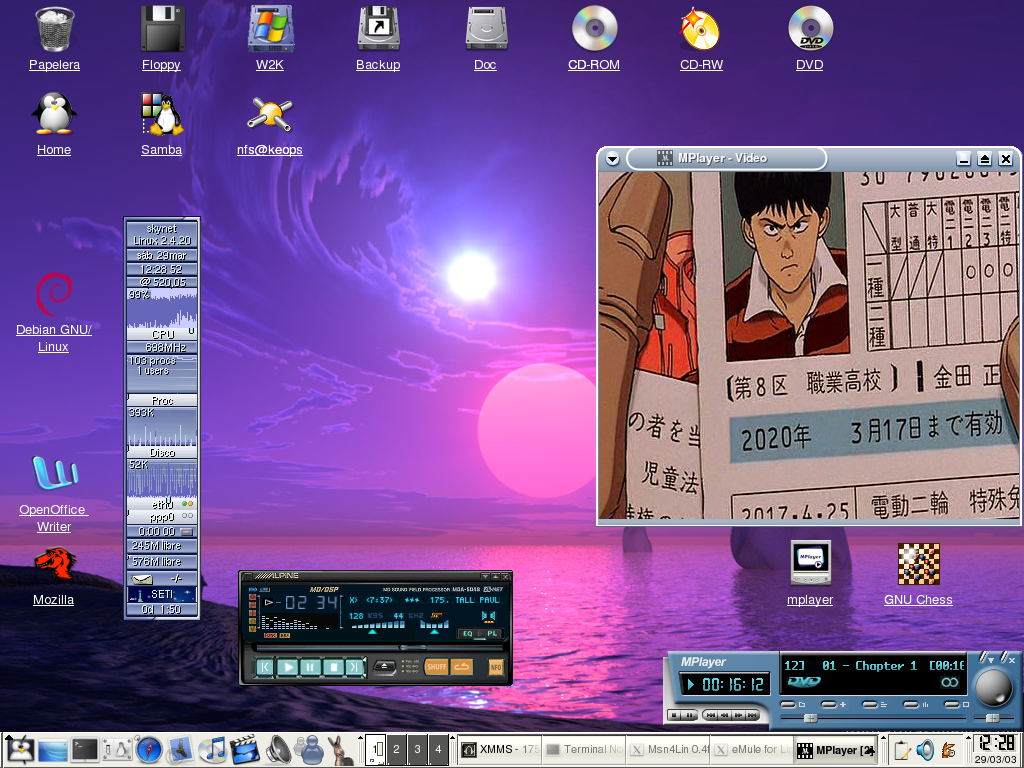Click MPlayer equalizer bars button

point(910,705)
